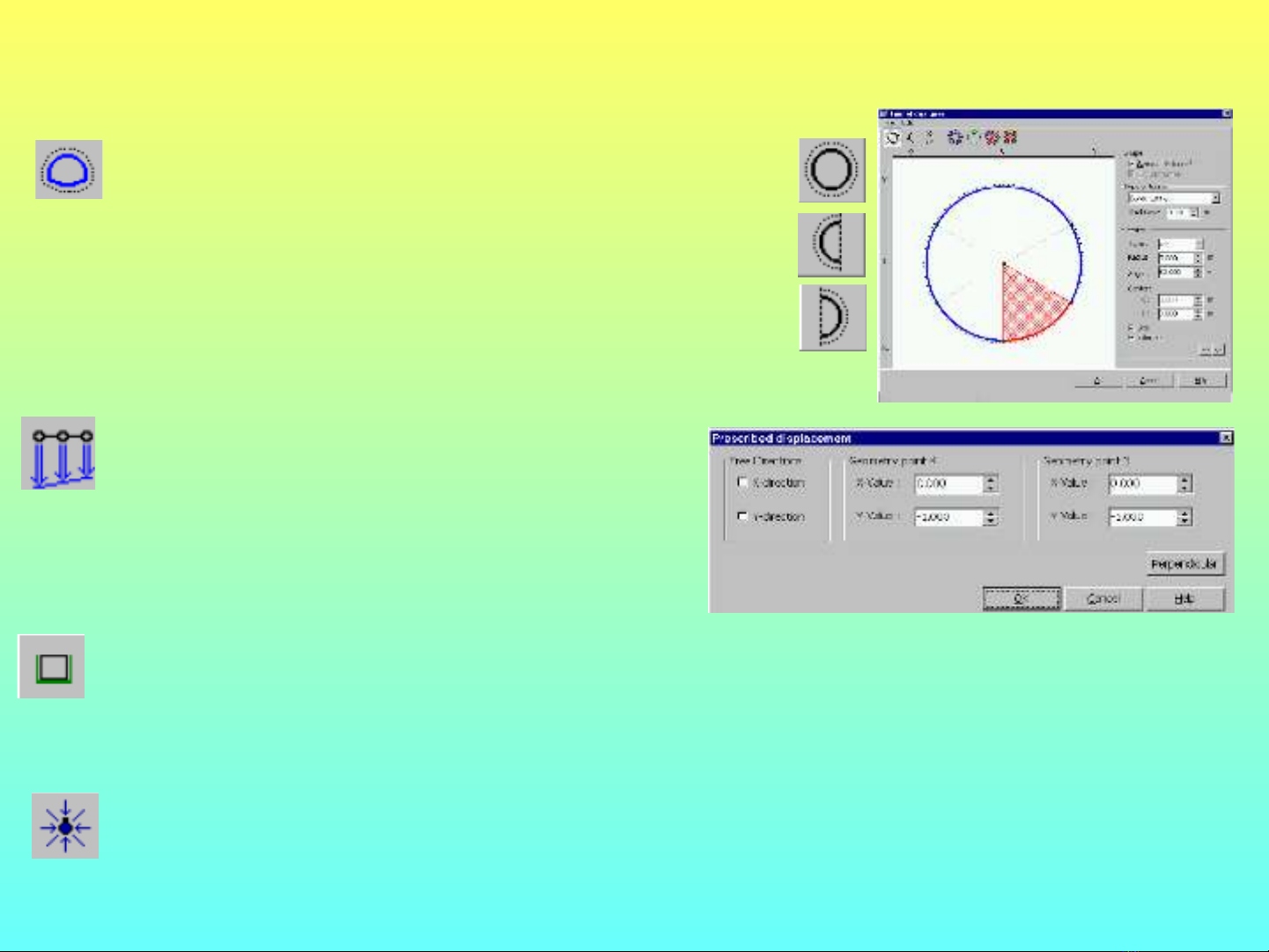This screenshot has height=952, width=1269.
Task: Click the red hatched tunnel section in preview
Action: 1030,304
